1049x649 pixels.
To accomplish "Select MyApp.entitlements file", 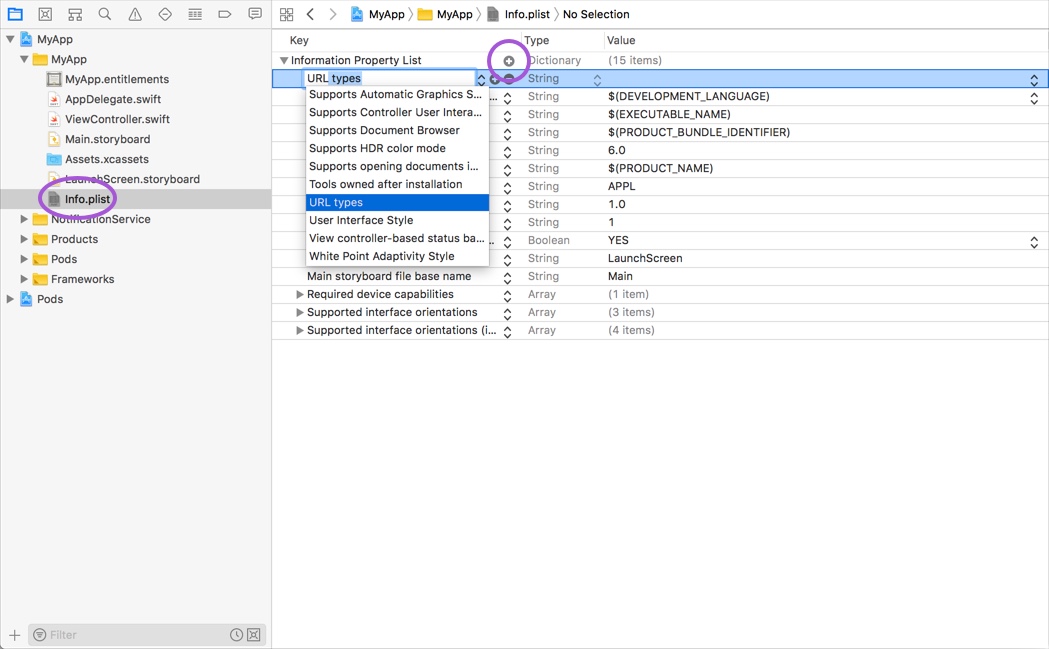I will click(x=116, y=80).
